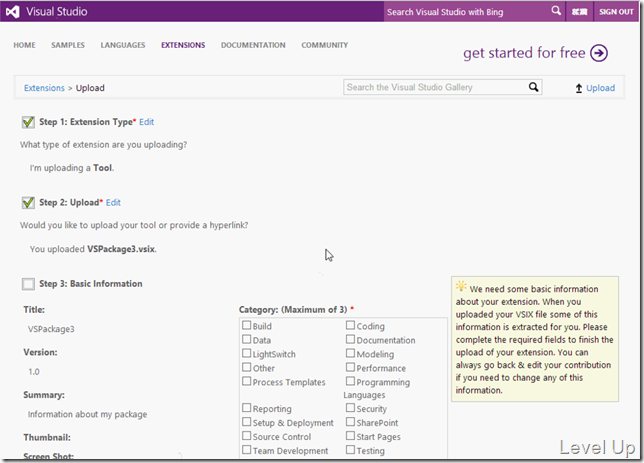
Task: Click the Category (Maximum of 3) label
Action: pyautogui.click(x=293, y=310)
